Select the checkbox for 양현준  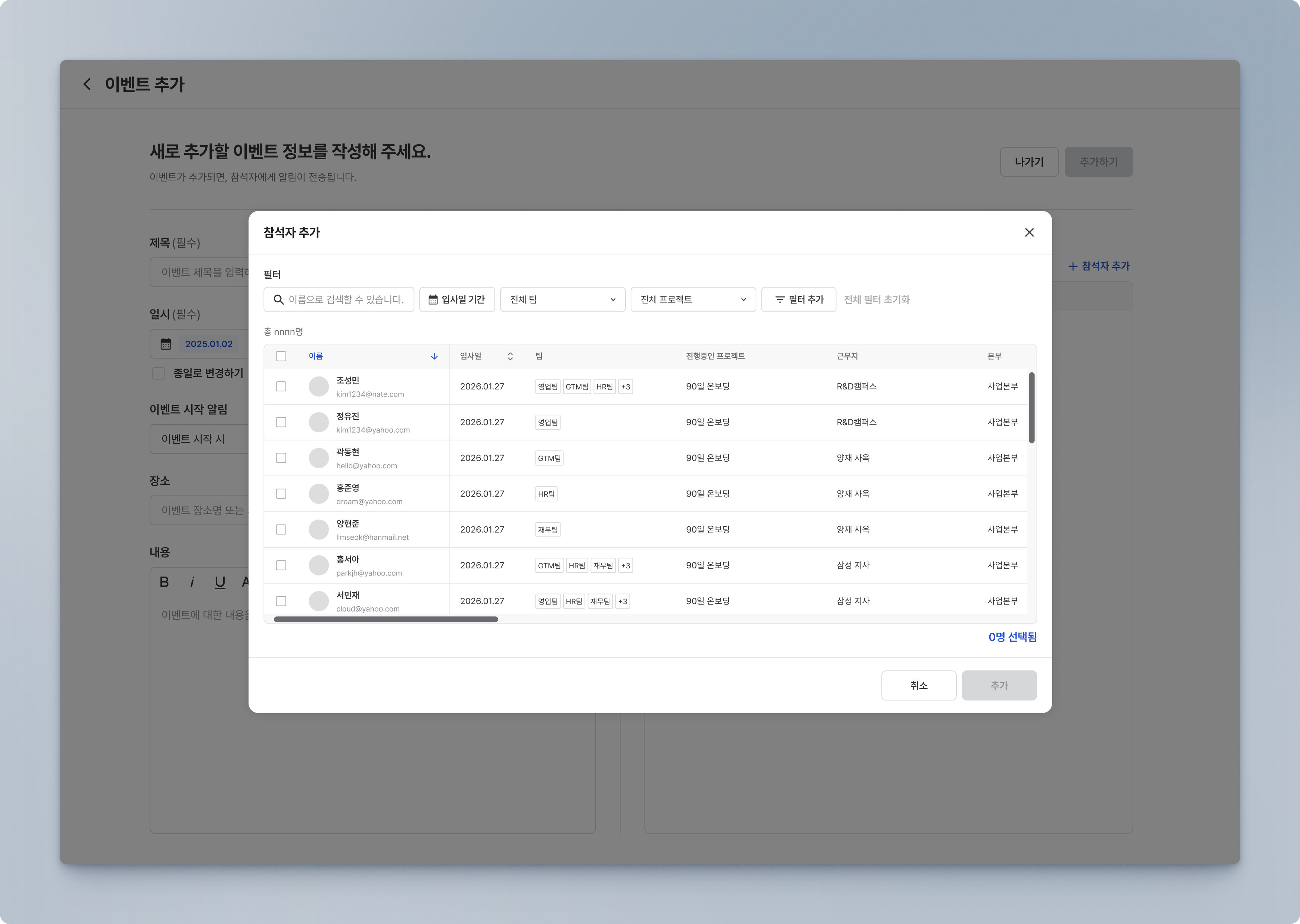tap(281, 529)
